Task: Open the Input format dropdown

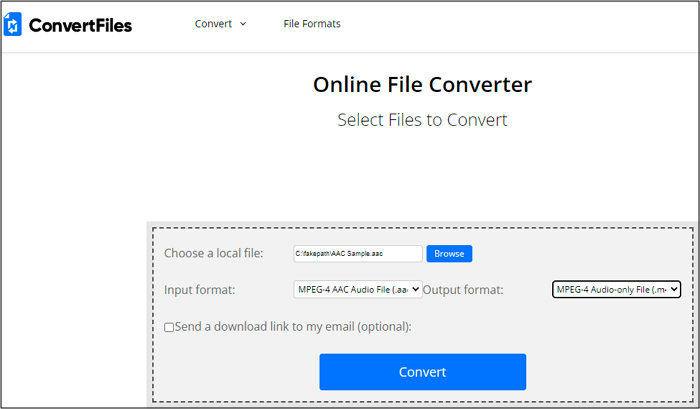Action: [x=355, y=290]
